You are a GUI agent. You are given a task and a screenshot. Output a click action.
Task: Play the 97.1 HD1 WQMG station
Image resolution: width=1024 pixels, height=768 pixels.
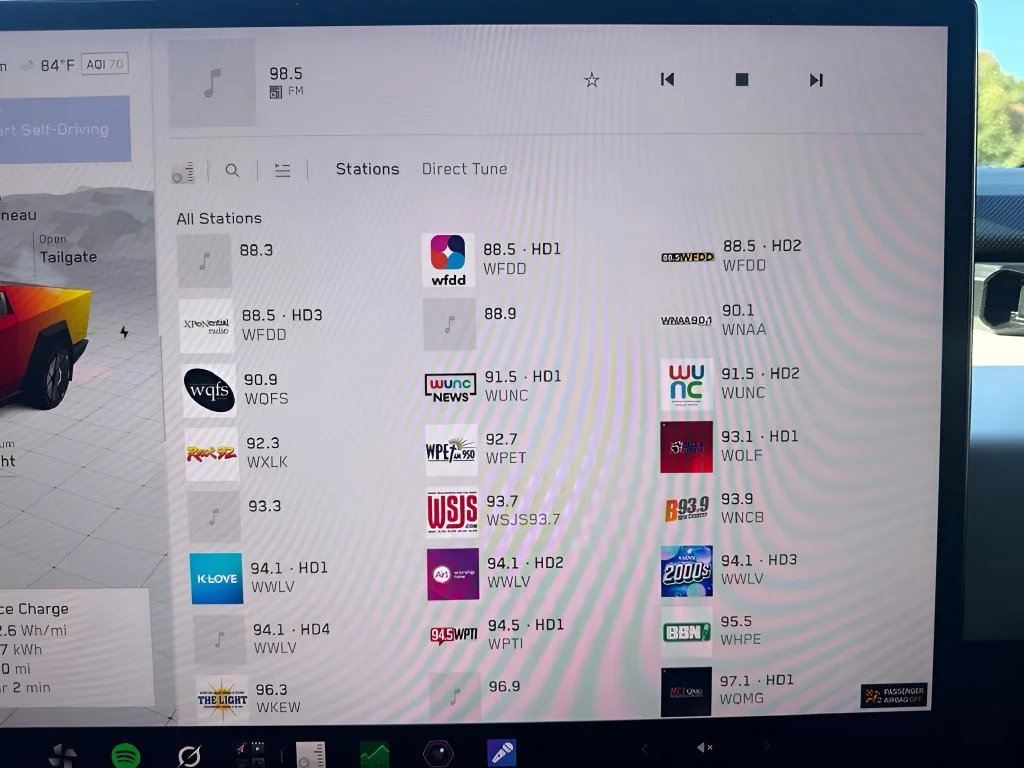(728, 691)
